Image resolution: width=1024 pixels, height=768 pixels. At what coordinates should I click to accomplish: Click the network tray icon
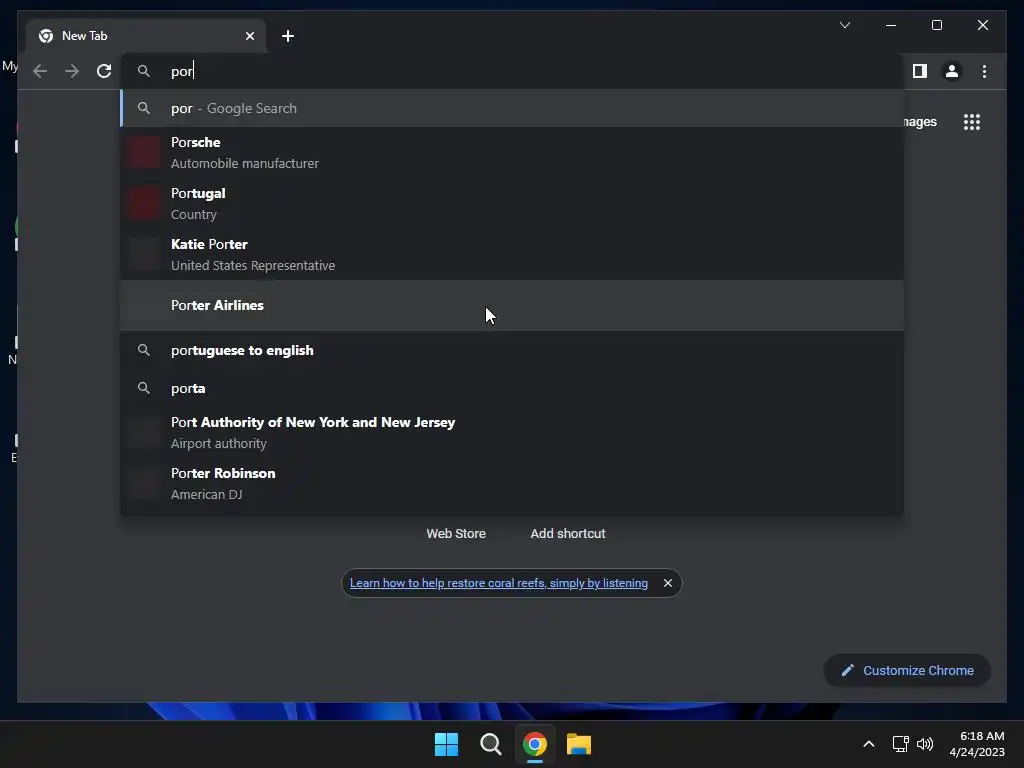pos(901,744)
